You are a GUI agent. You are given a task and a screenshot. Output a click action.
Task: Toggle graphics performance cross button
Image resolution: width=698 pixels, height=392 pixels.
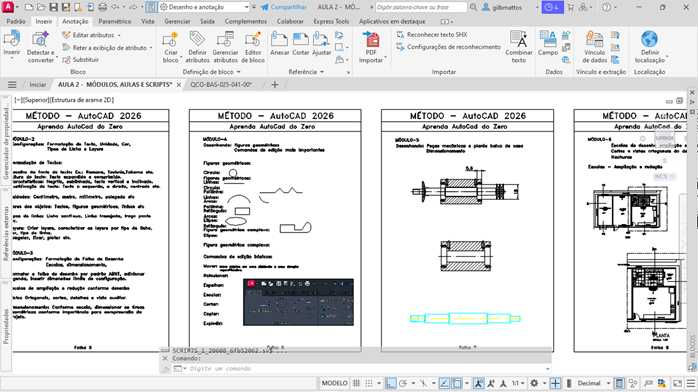coord(555,383)
